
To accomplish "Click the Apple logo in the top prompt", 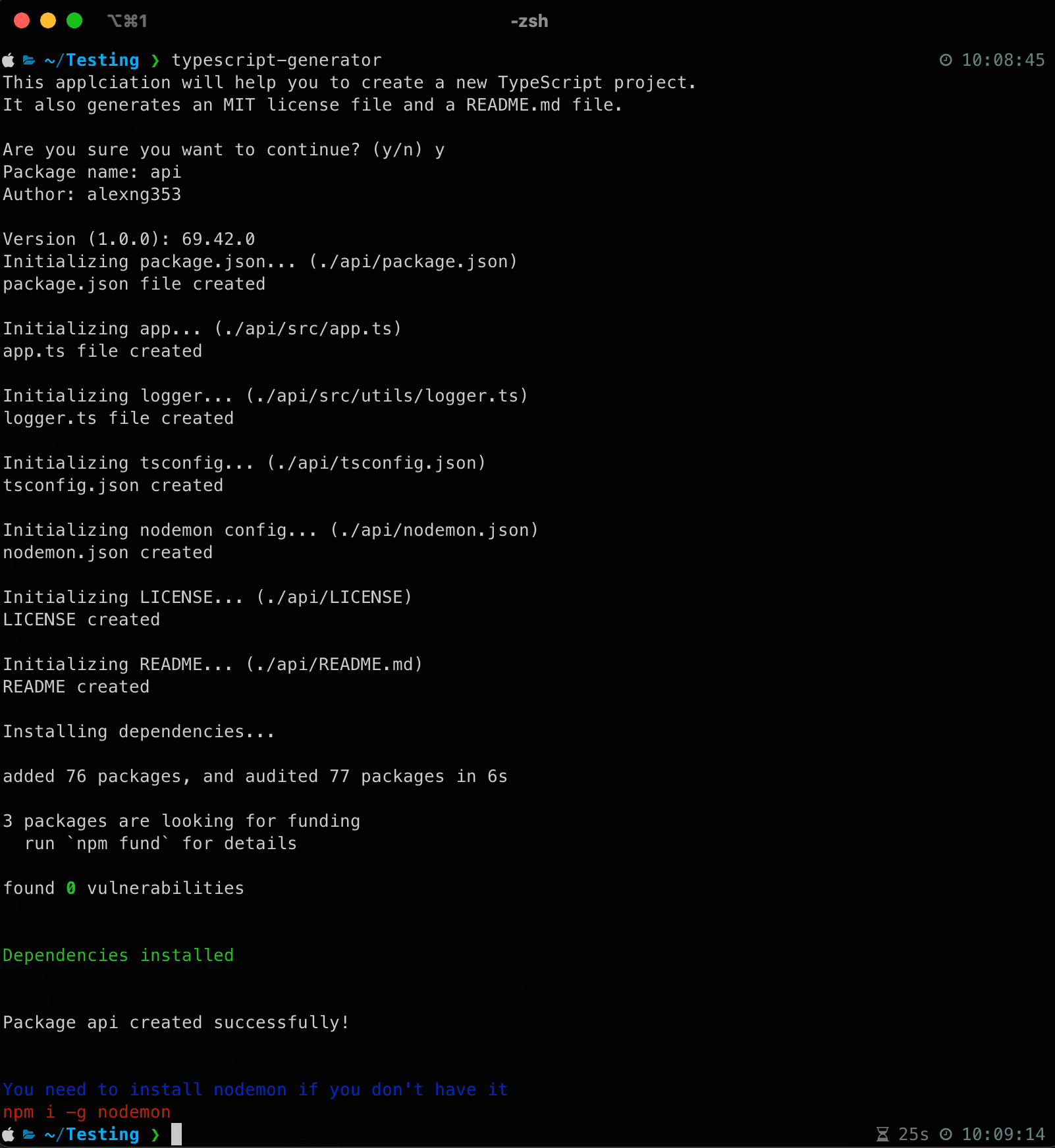I will click(x=9, y=61).
